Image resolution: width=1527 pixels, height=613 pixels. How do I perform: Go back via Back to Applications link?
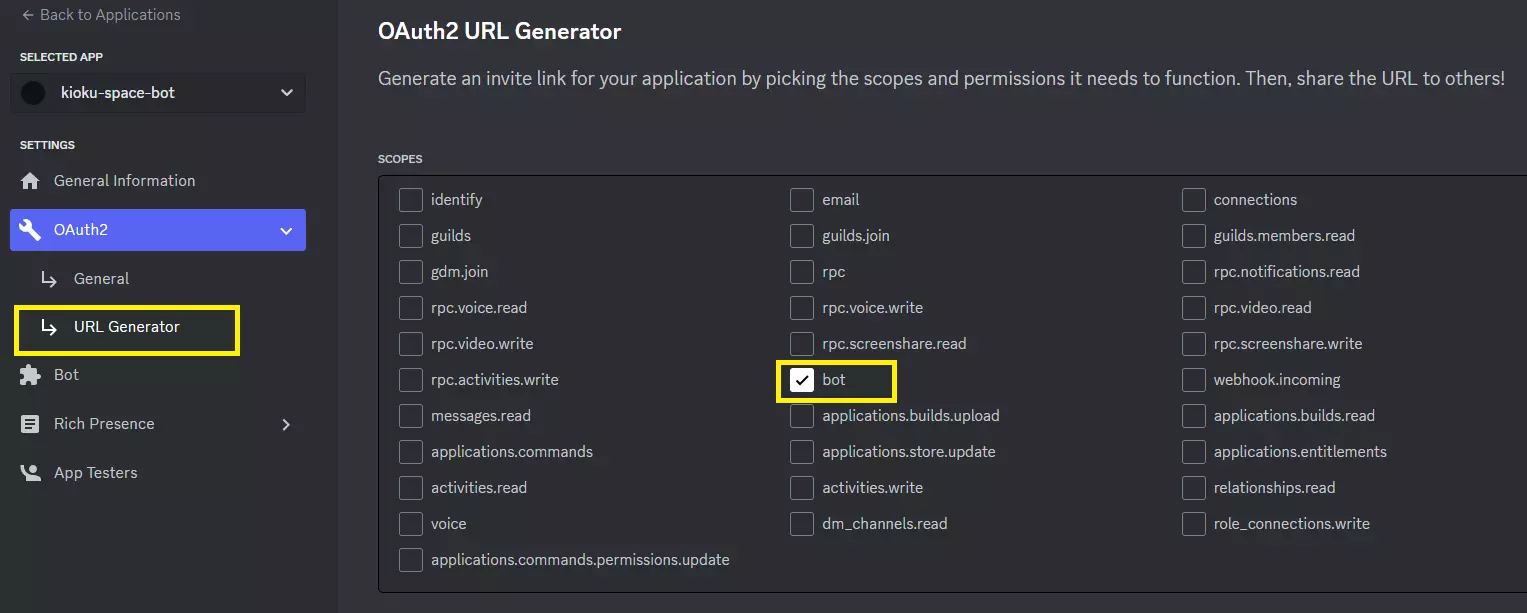click(110, 15)
